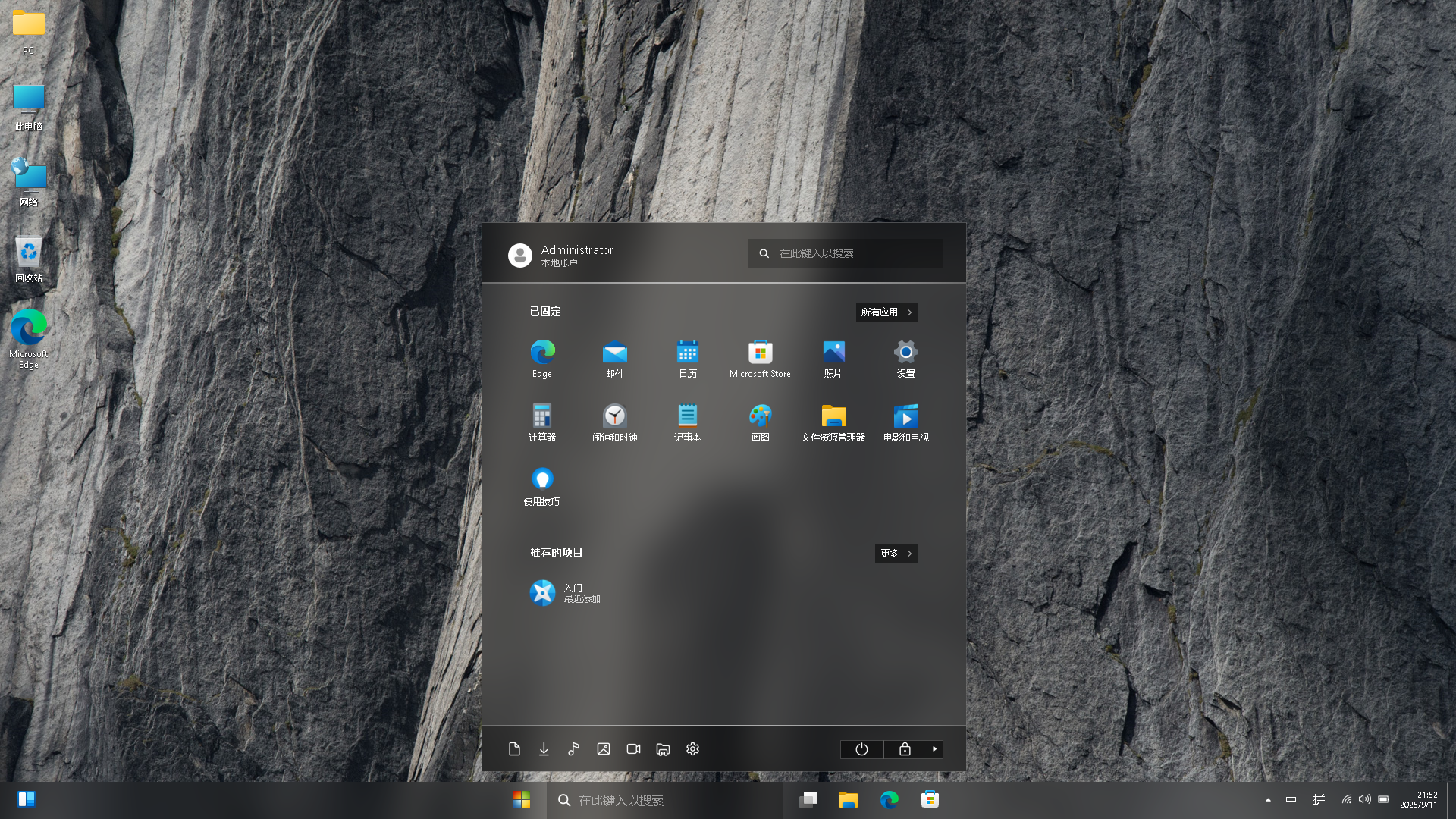Open the Paint app in Start menu
Screen dimensions: 1456x819
click(760, 422)
